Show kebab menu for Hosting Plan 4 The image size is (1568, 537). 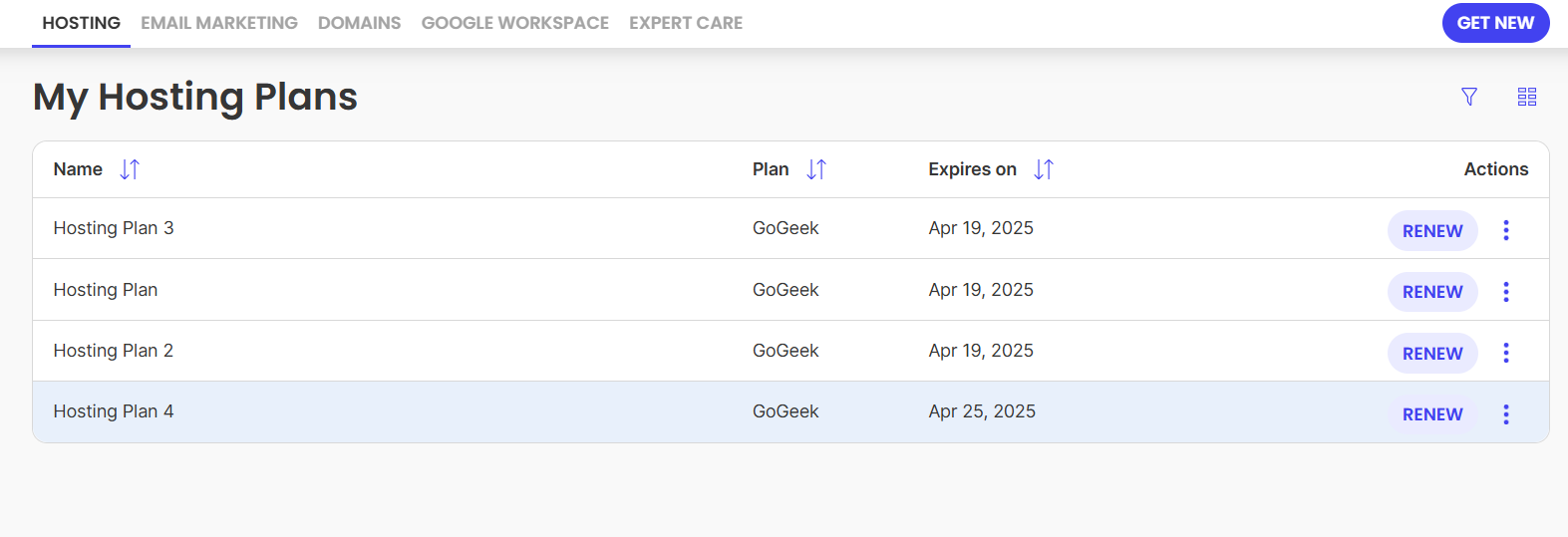tap(1506, 414)
